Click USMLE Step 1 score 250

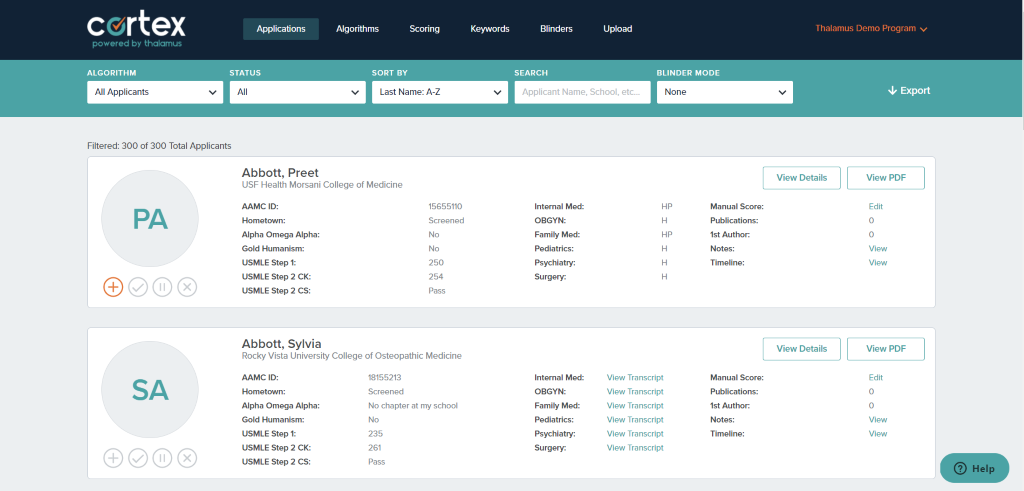[x=436, y=262]
